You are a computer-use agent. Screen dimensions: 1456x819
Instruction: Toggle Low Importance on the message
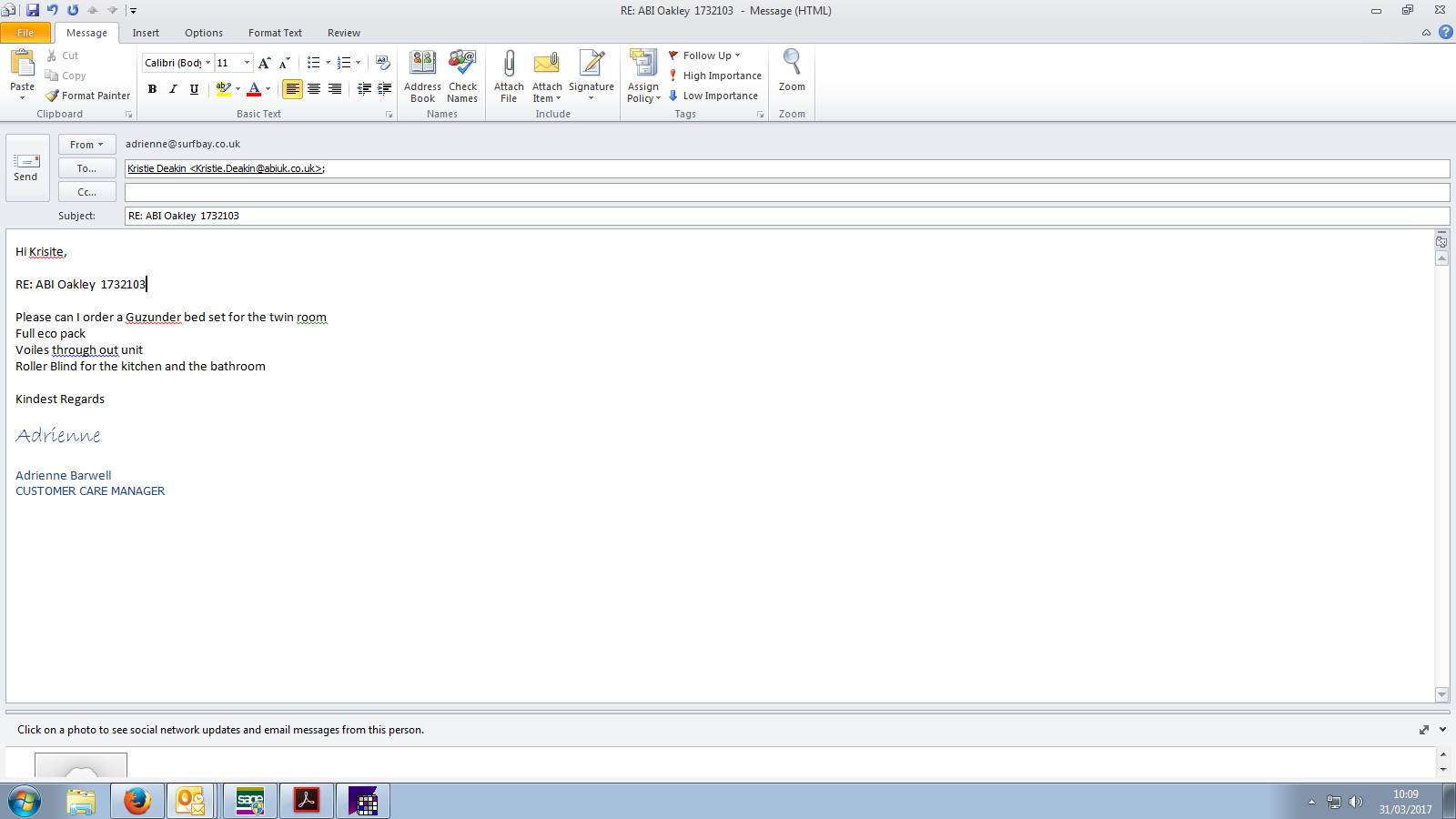[713, 96]
